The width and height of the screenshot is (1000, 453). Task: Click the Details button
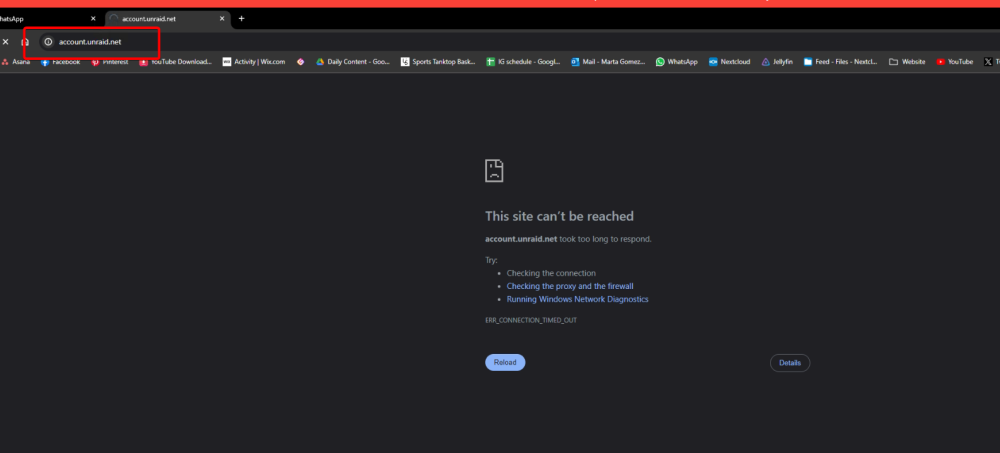tap(790, 362)
